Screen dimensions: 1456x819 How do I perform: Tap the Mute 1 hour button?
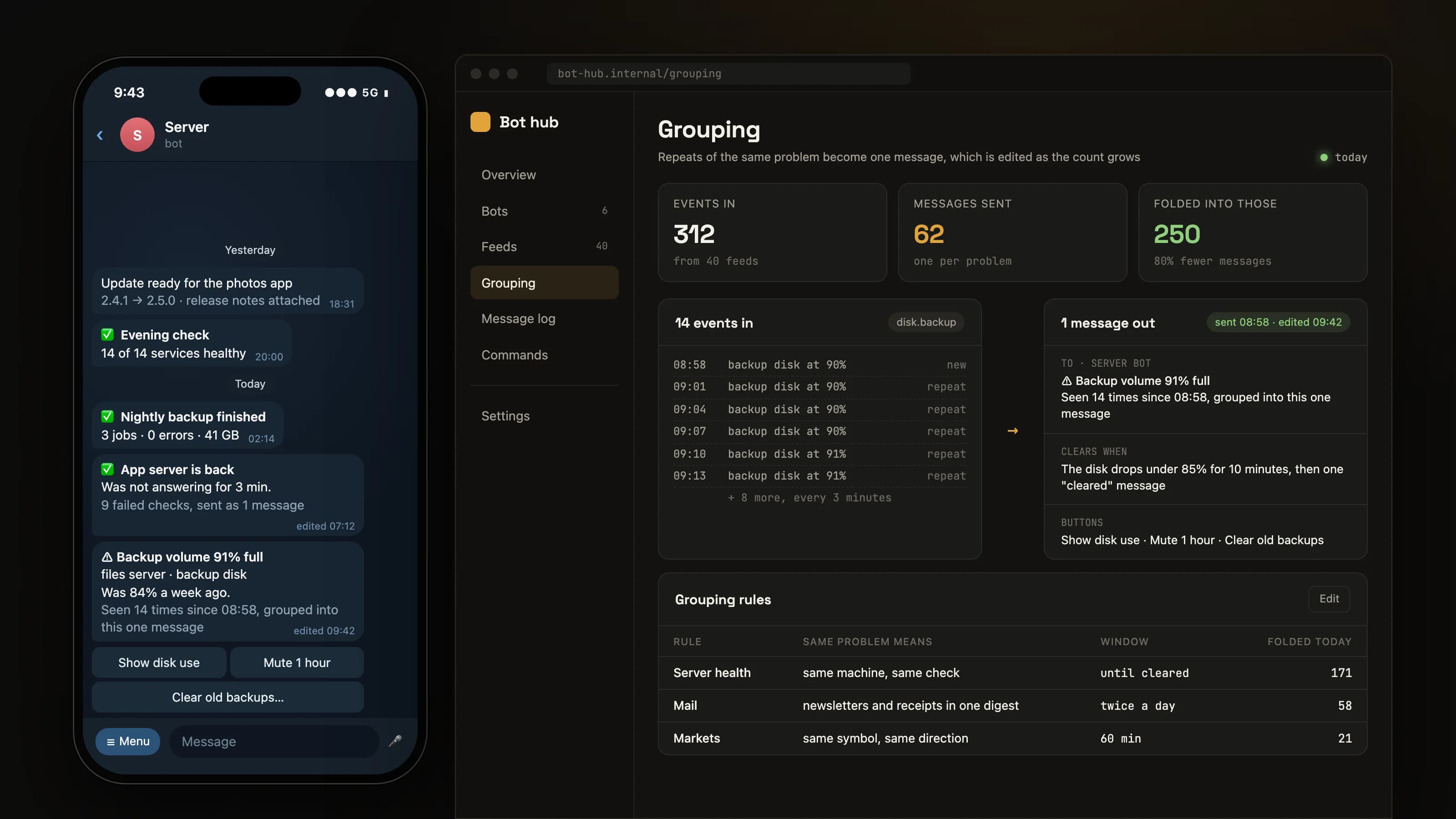coord(297,662)
